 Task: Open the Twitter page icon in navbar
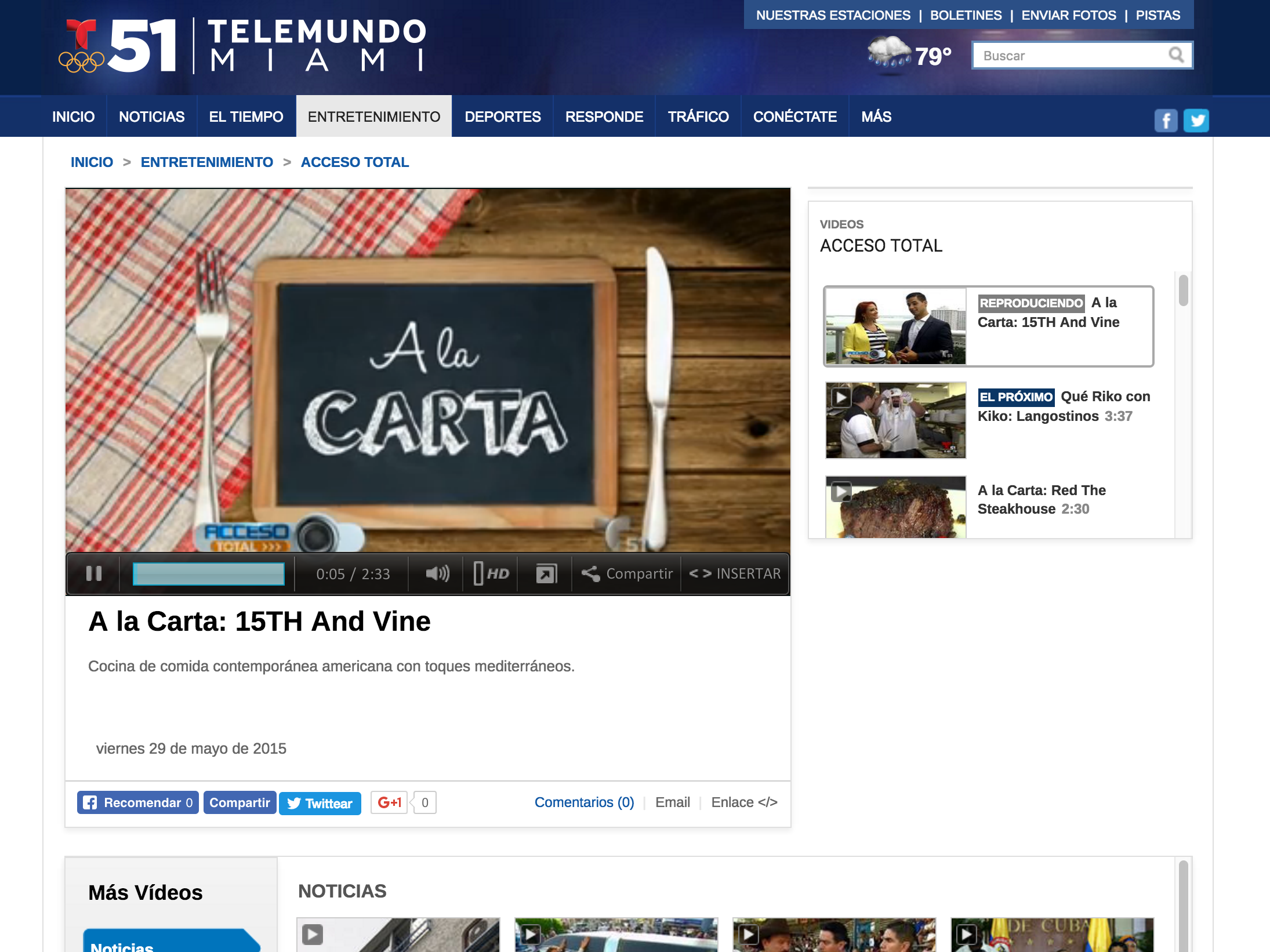click(1196, 121)
